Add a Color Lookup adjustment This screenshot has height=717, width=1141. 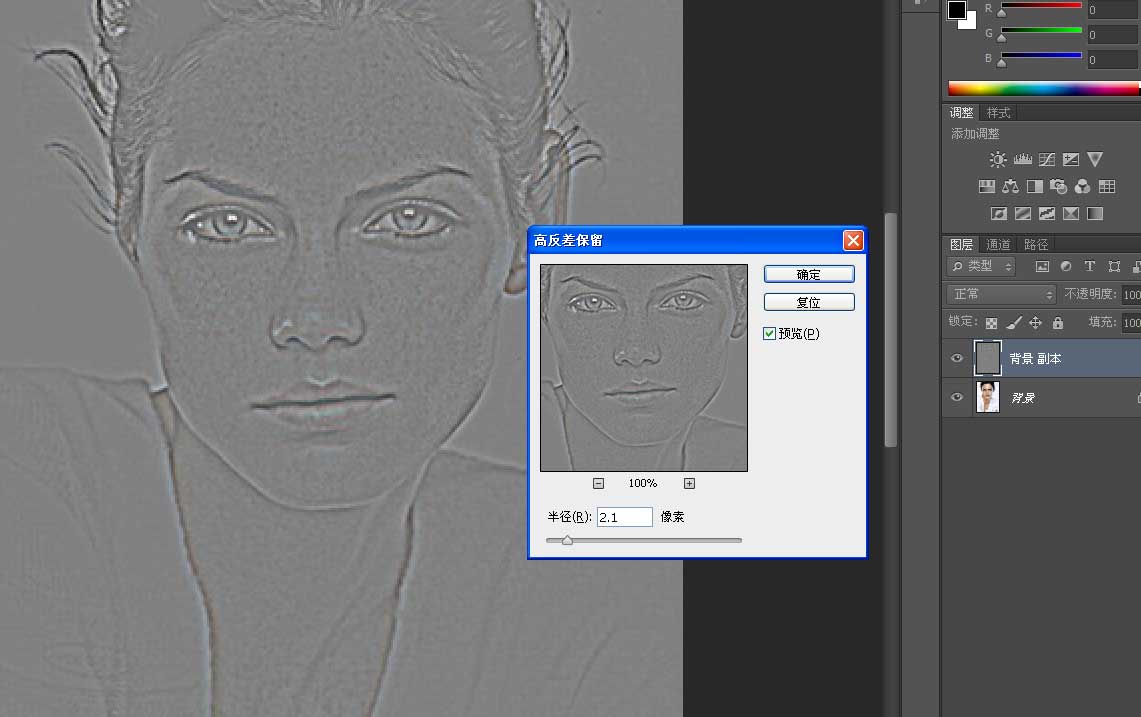(1106, 186)
